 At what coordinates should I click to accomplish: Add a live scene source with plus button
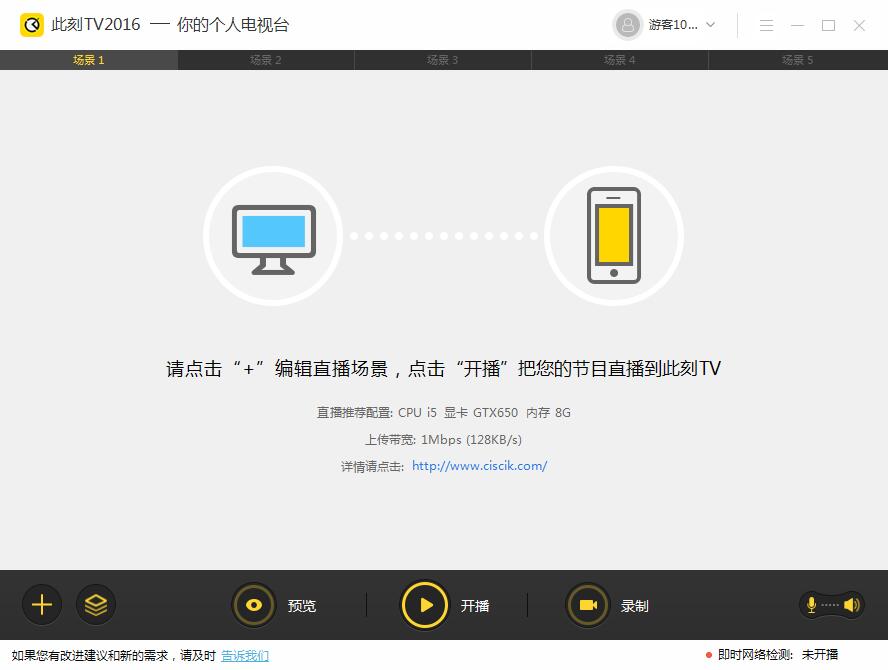(41, 605)
